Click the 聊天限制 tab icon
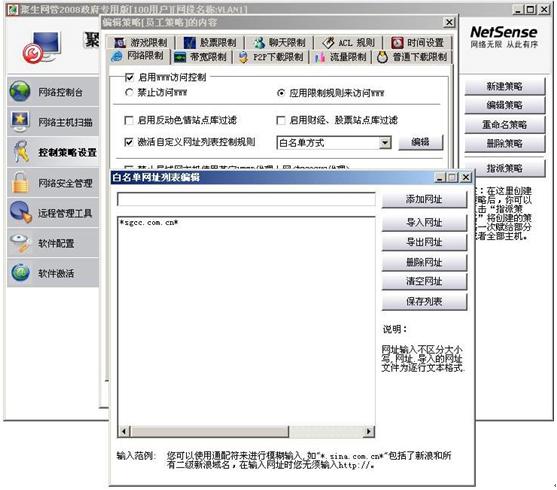557x490 pixels. click(259, 43)
